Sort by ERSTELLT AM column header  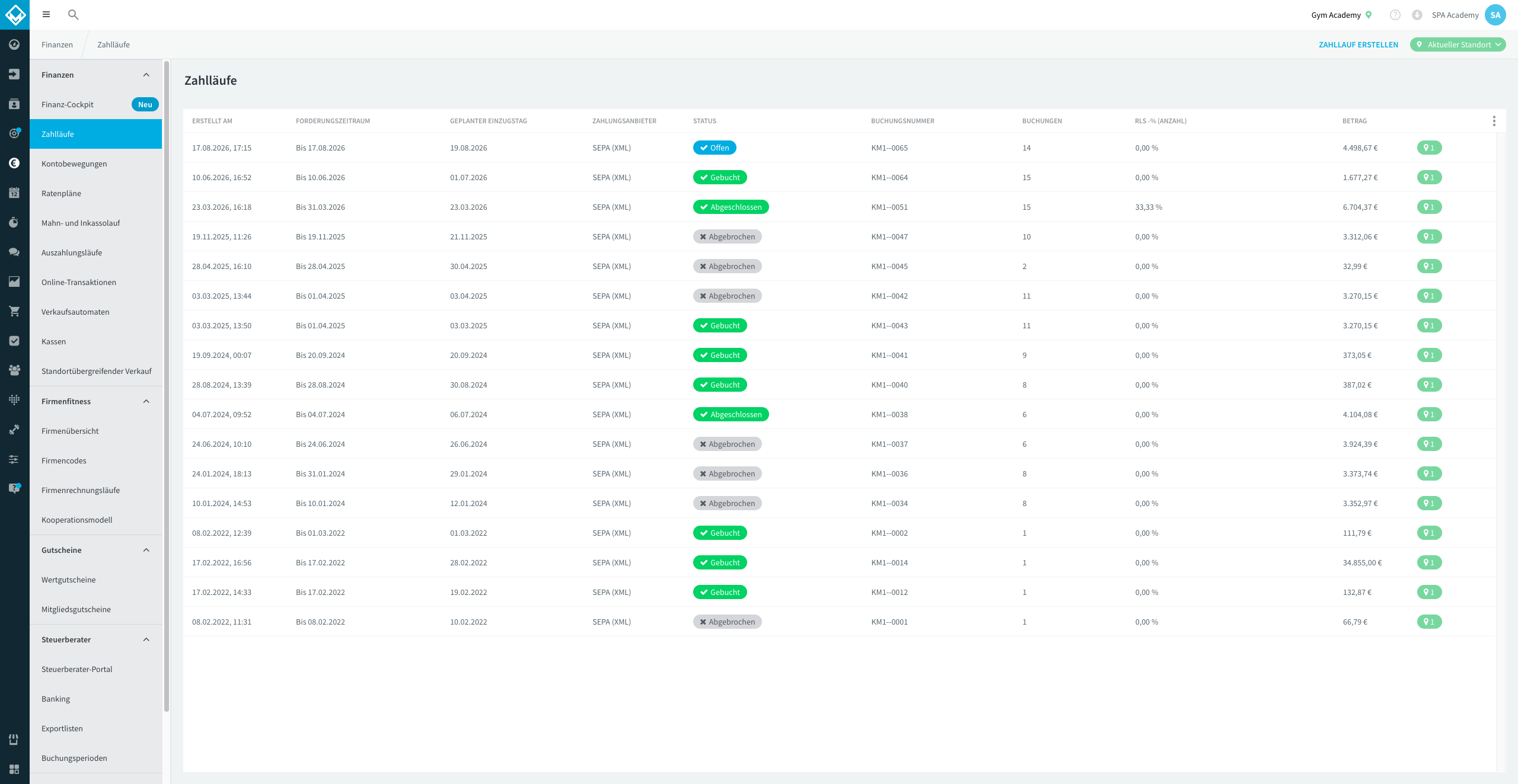click(x=212, y=121)
